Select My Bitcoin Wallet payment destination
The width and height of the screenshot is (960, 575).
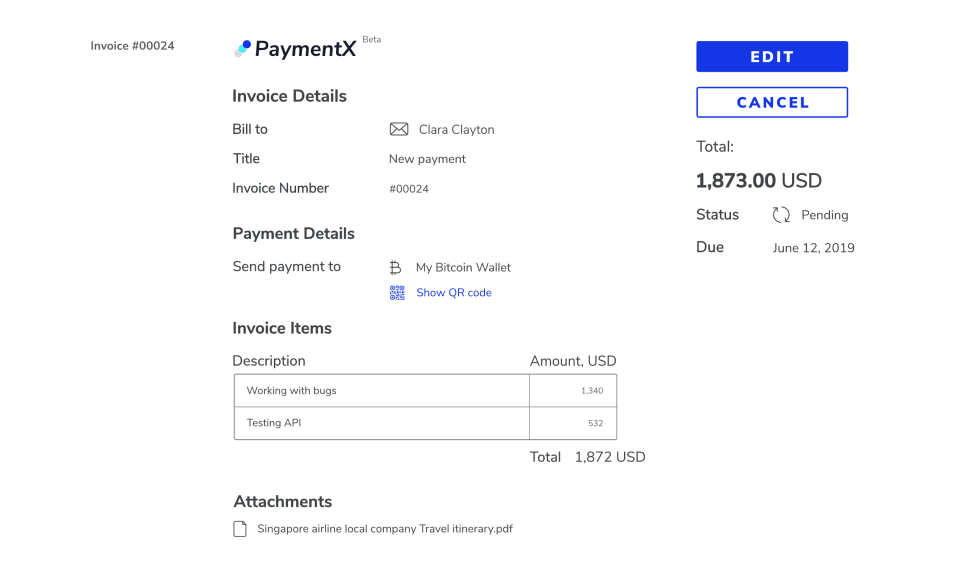pos(463,268)
